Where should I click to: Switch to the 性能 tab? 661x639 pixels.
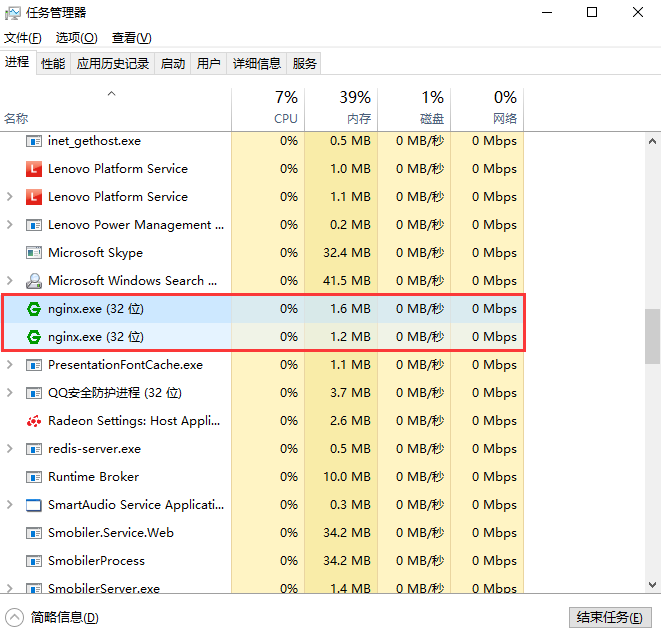53,64
